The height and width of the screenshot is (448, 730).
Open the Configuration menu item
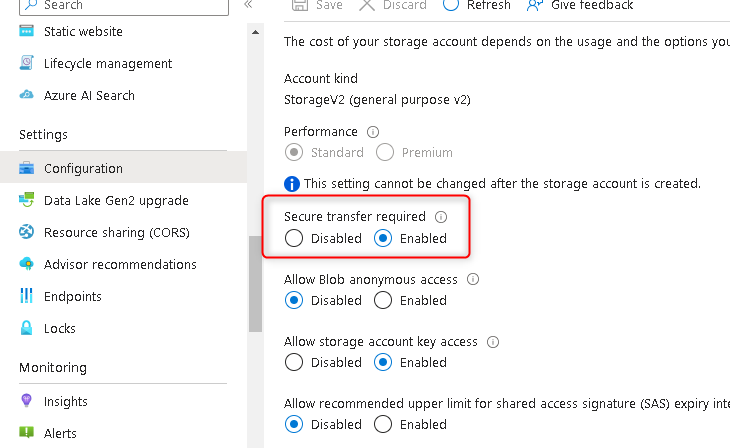coord(83,169)
